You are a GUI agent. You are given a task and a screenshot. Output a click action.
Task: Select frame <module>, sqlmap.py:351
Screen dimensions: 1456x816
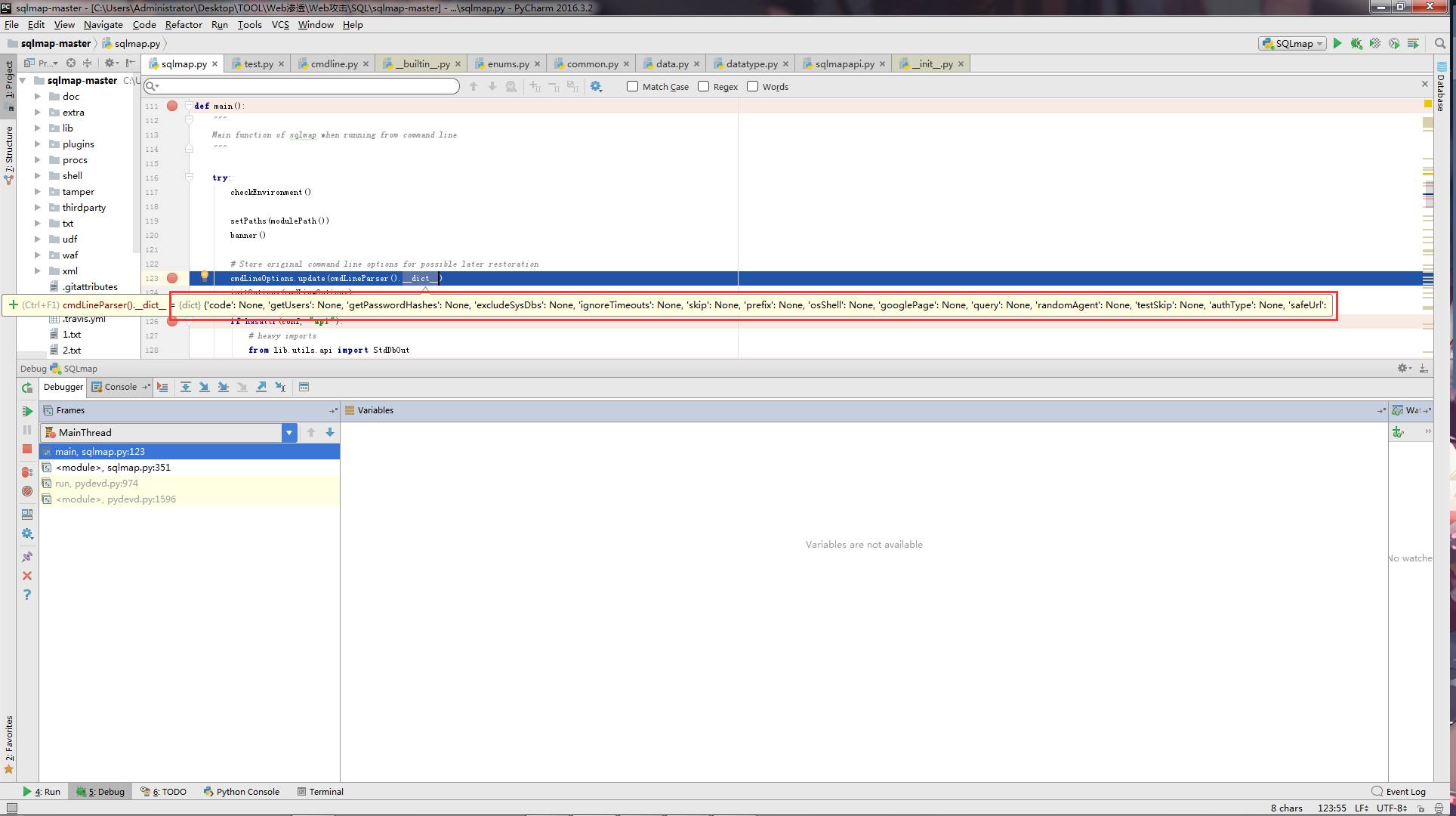point(190,468)
